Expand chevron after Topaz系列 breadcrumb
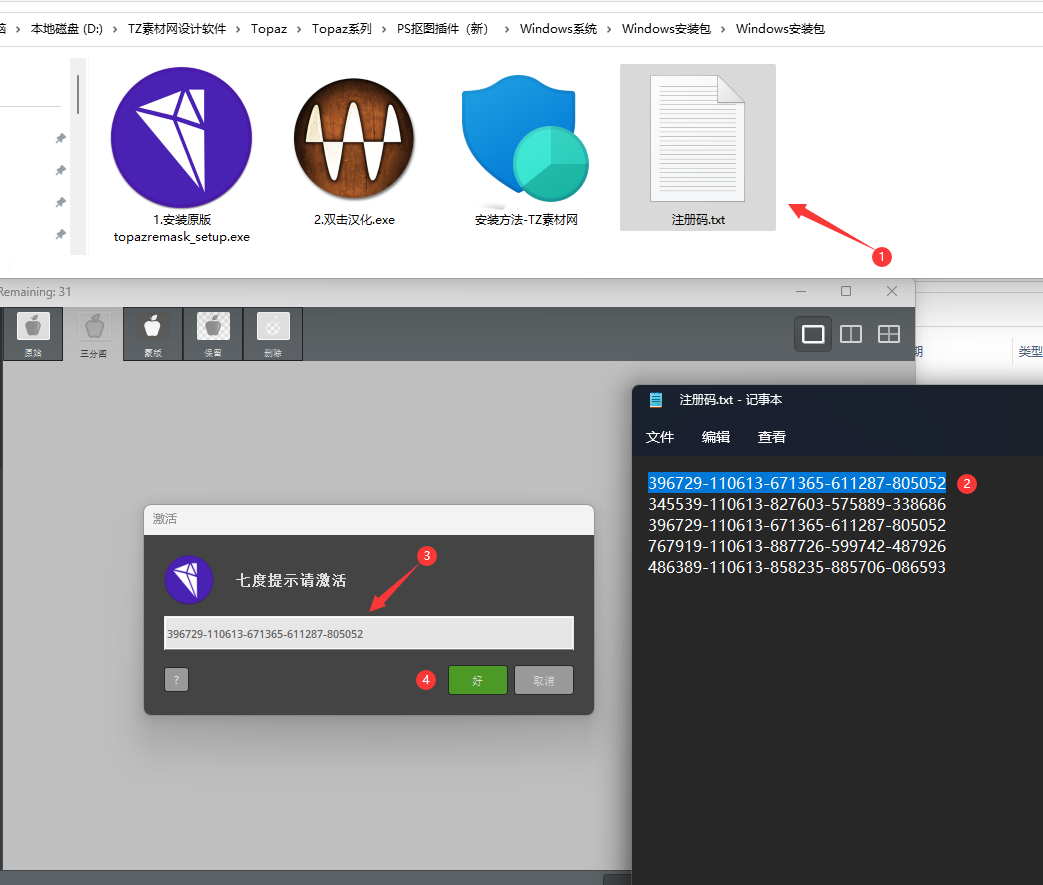Image resolution: width=1043 pixels, height=885 pixels. [x=384, y=29]
